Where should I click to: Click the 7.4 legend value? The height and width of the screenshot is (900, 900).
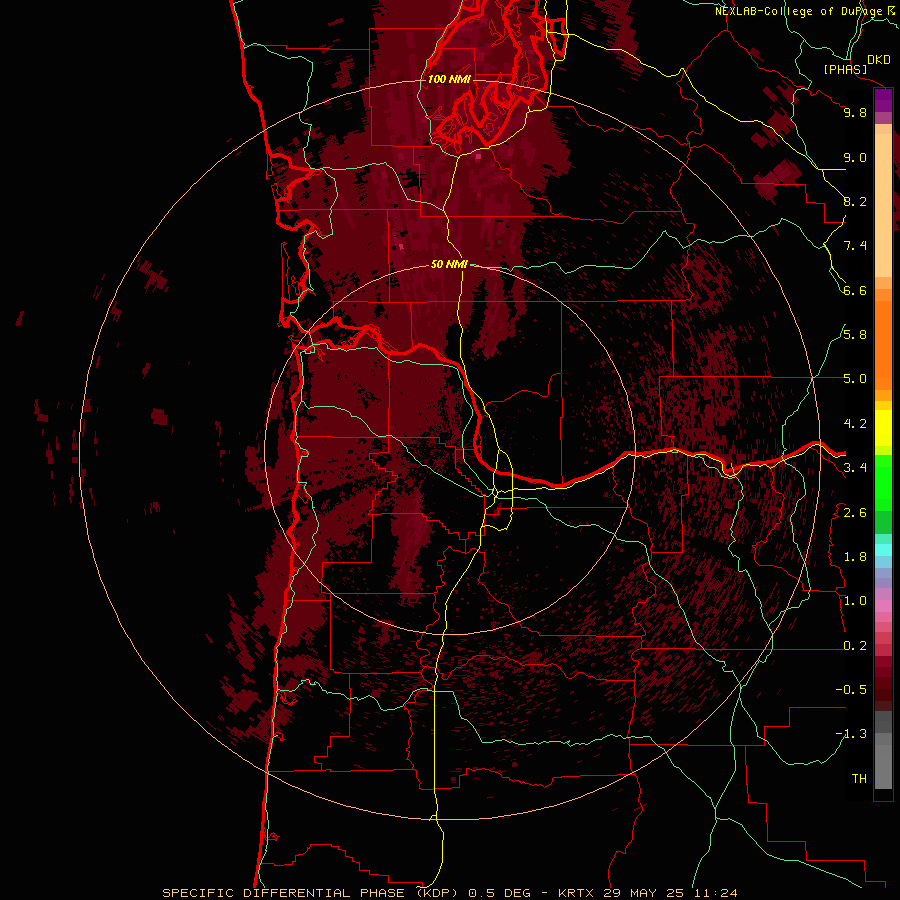(855, 246)
